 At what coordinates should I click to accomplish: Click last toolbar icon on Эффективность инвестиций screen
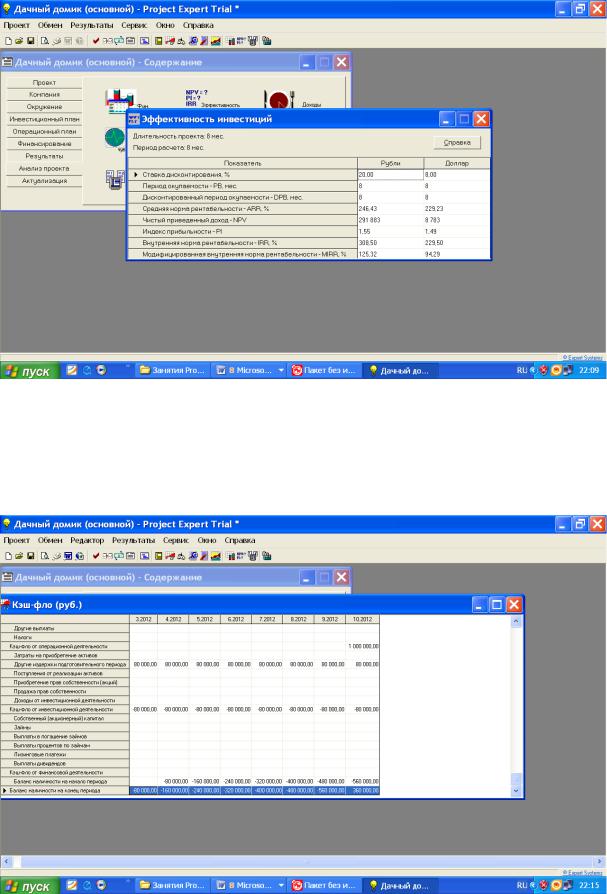[x=266, y=41]
